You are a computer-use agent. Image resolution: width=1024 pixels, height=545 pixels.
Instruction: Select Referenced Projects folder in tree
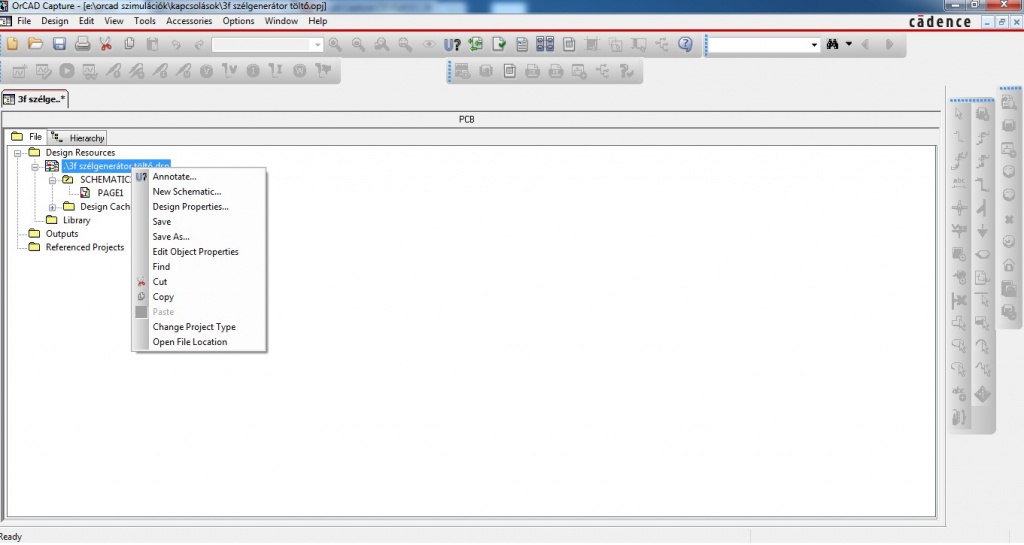click(x=85, y=247)
